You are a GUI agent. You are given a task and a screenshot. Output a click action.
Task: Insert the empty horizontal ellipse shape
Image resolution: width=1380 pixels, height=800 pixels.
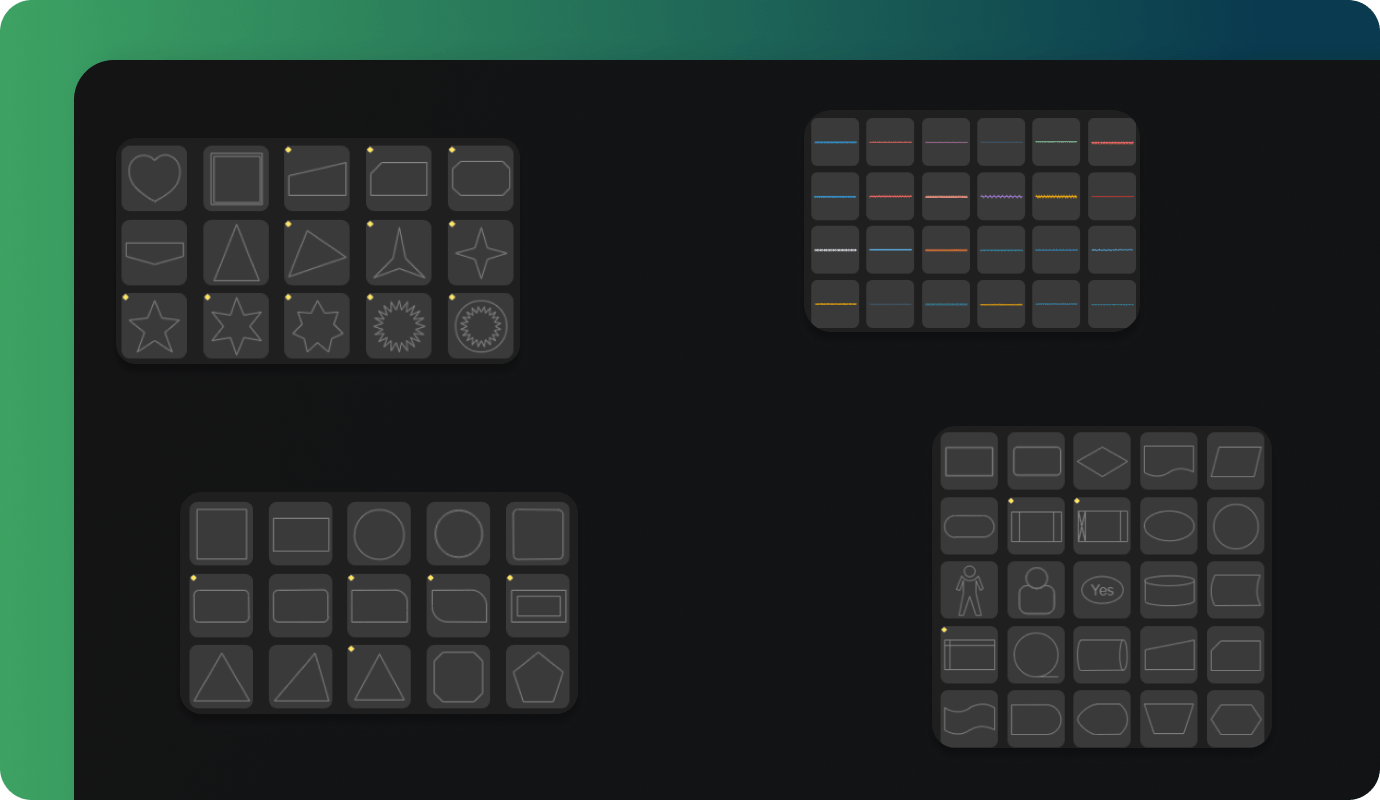tap(1169, 526)
